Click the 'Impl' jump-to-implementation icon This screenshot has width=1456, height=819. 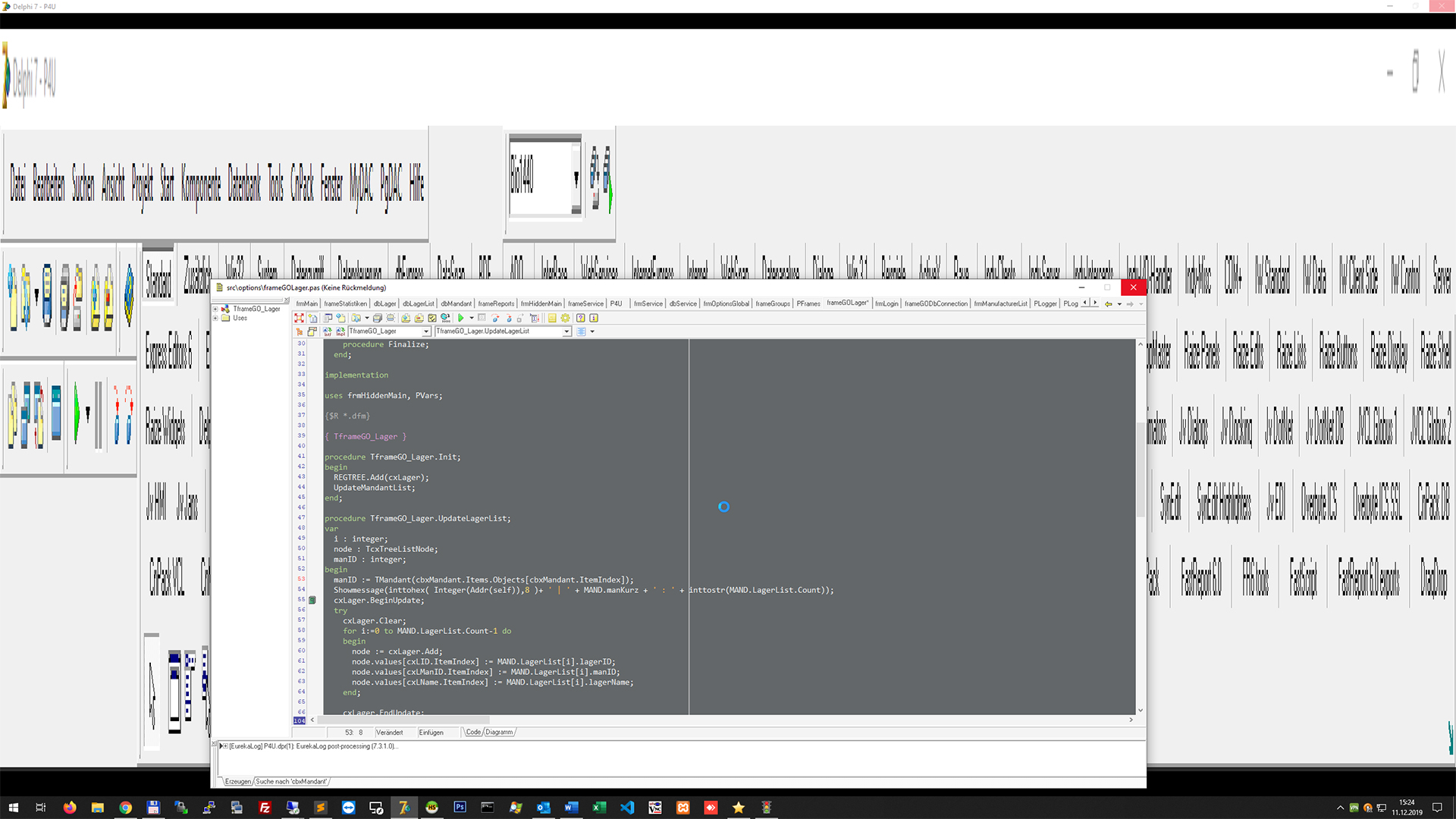(340, 331)
